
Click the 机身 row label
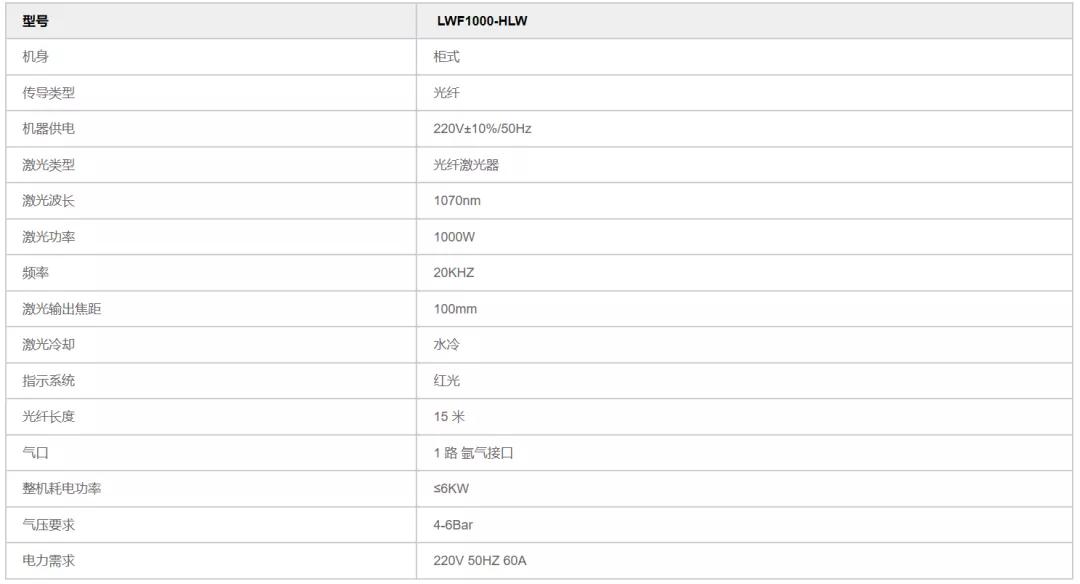tap(35, 57)
